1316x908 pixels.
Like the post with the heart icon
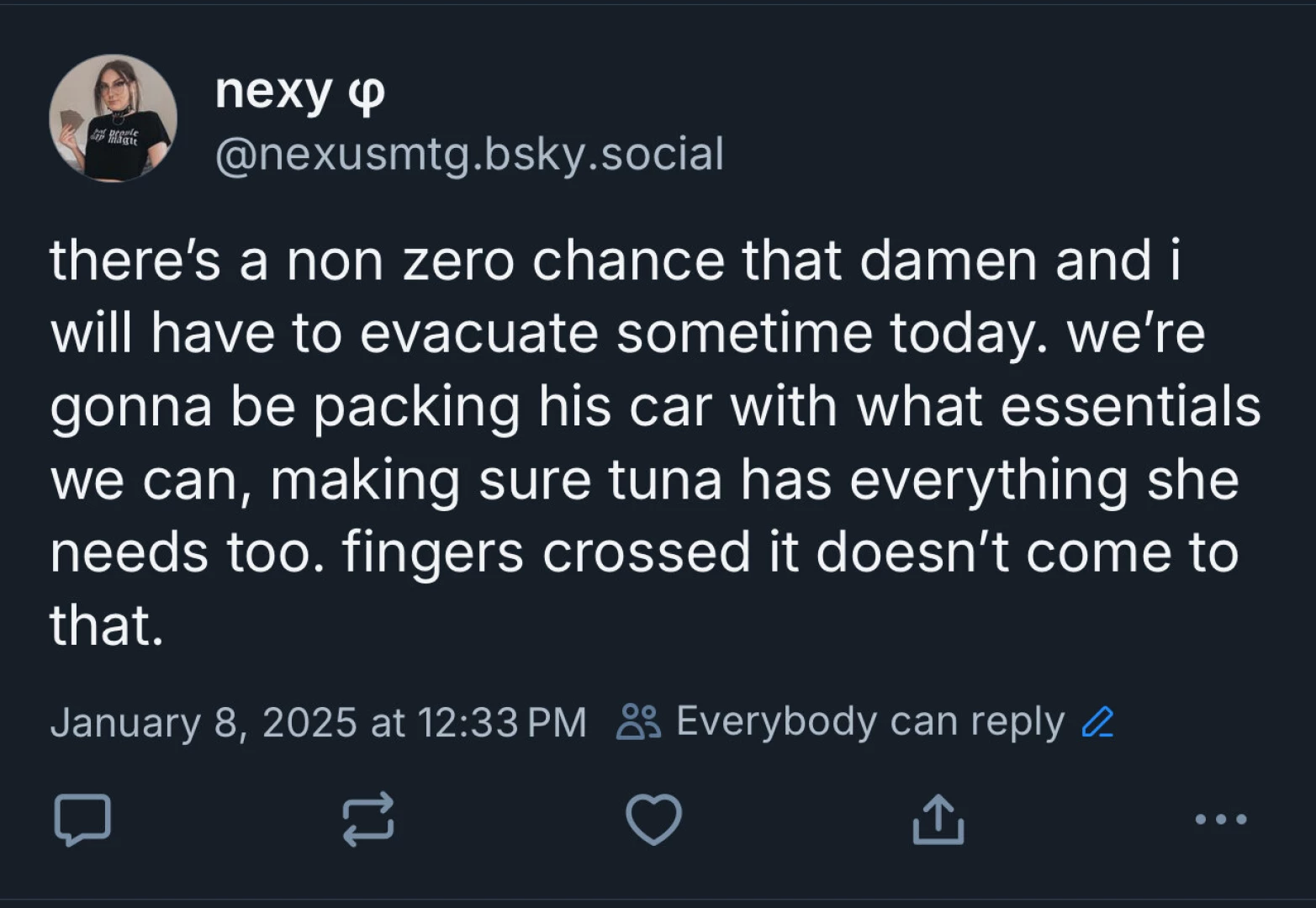(x=653, y=818)
